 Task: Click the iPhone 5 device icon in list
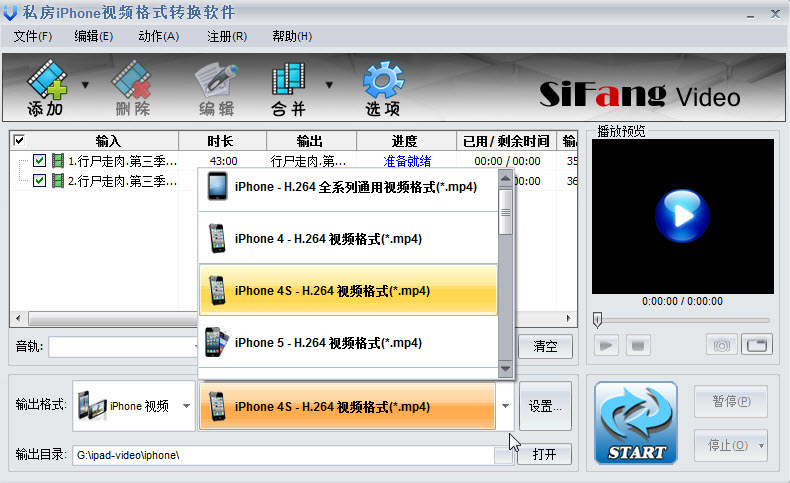tap(217, 342)
